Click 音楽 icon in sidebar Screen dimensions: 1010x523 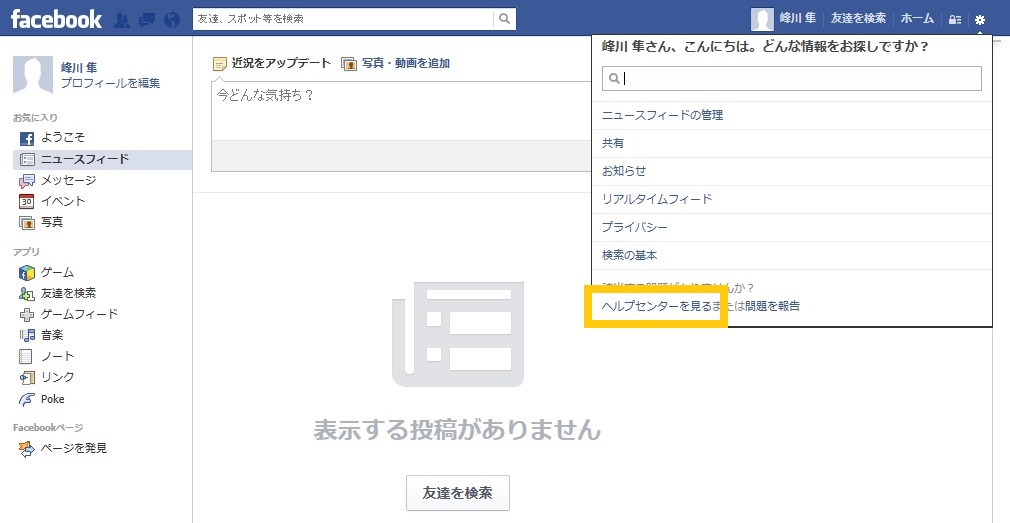tap(26, 336)
